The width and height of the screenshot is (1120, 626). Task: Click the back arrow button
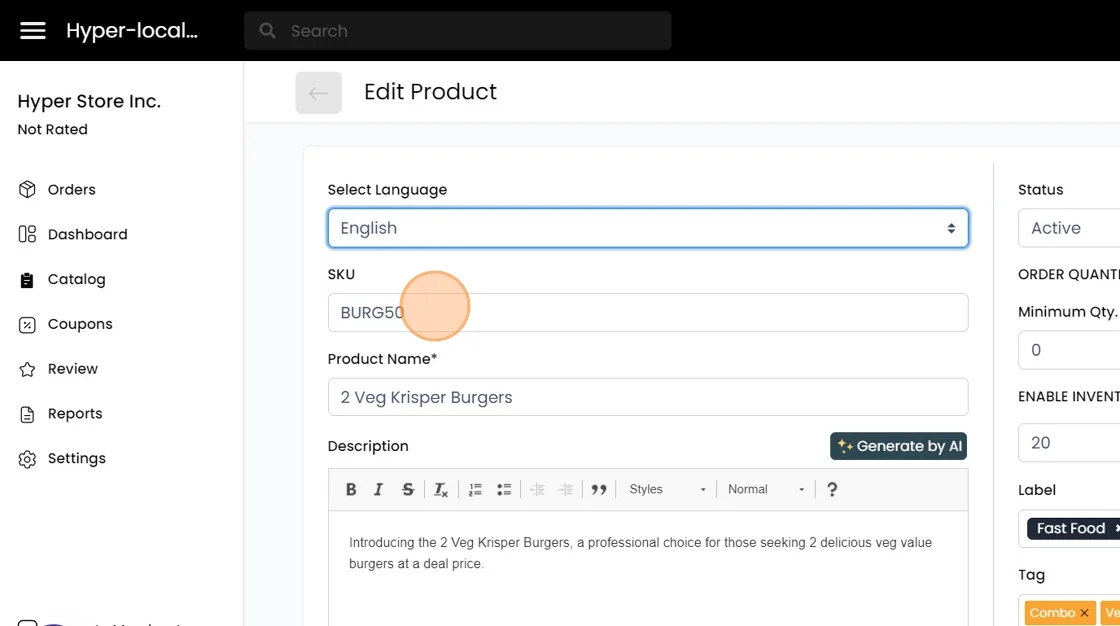pos(318,93)
